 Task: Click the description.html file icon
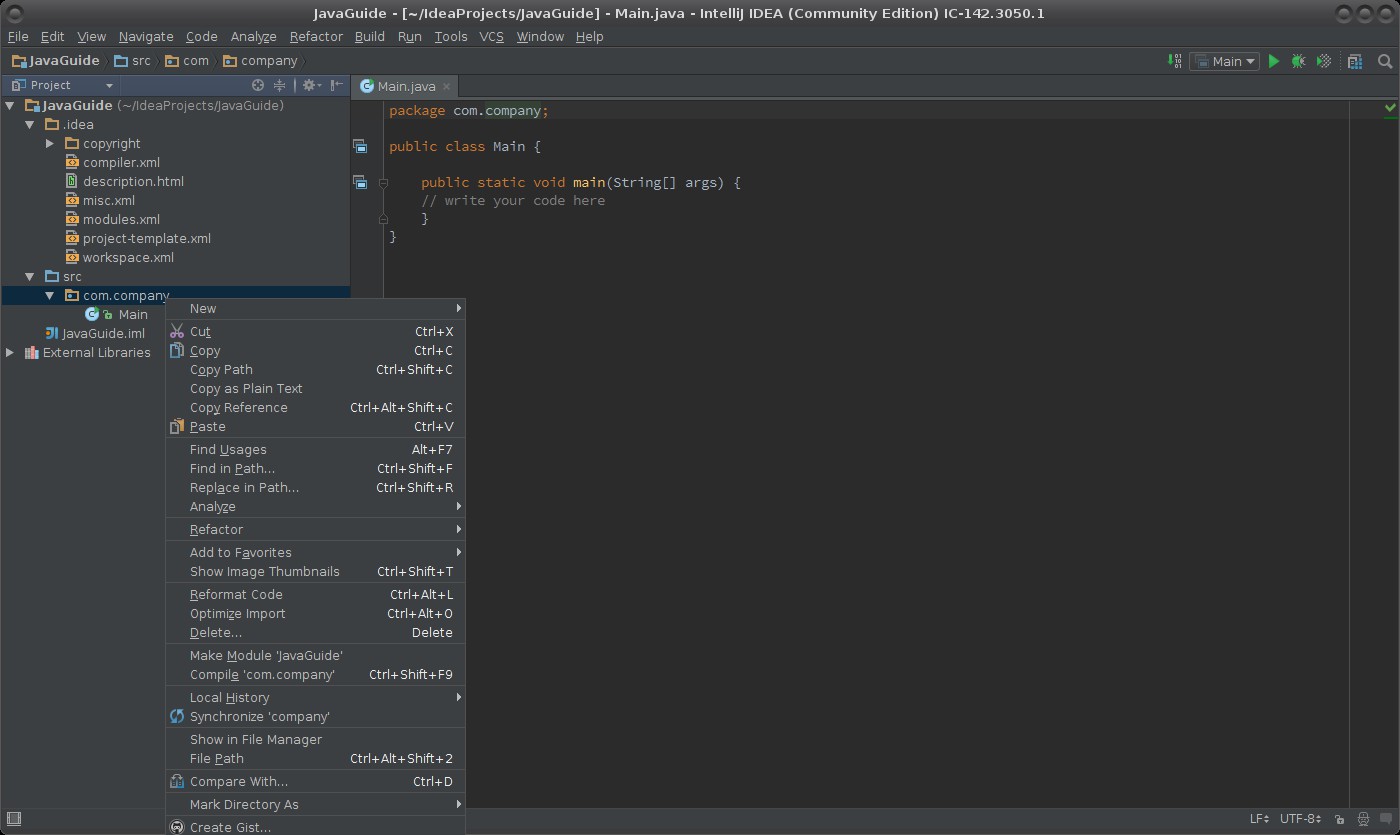pos(72,181)
